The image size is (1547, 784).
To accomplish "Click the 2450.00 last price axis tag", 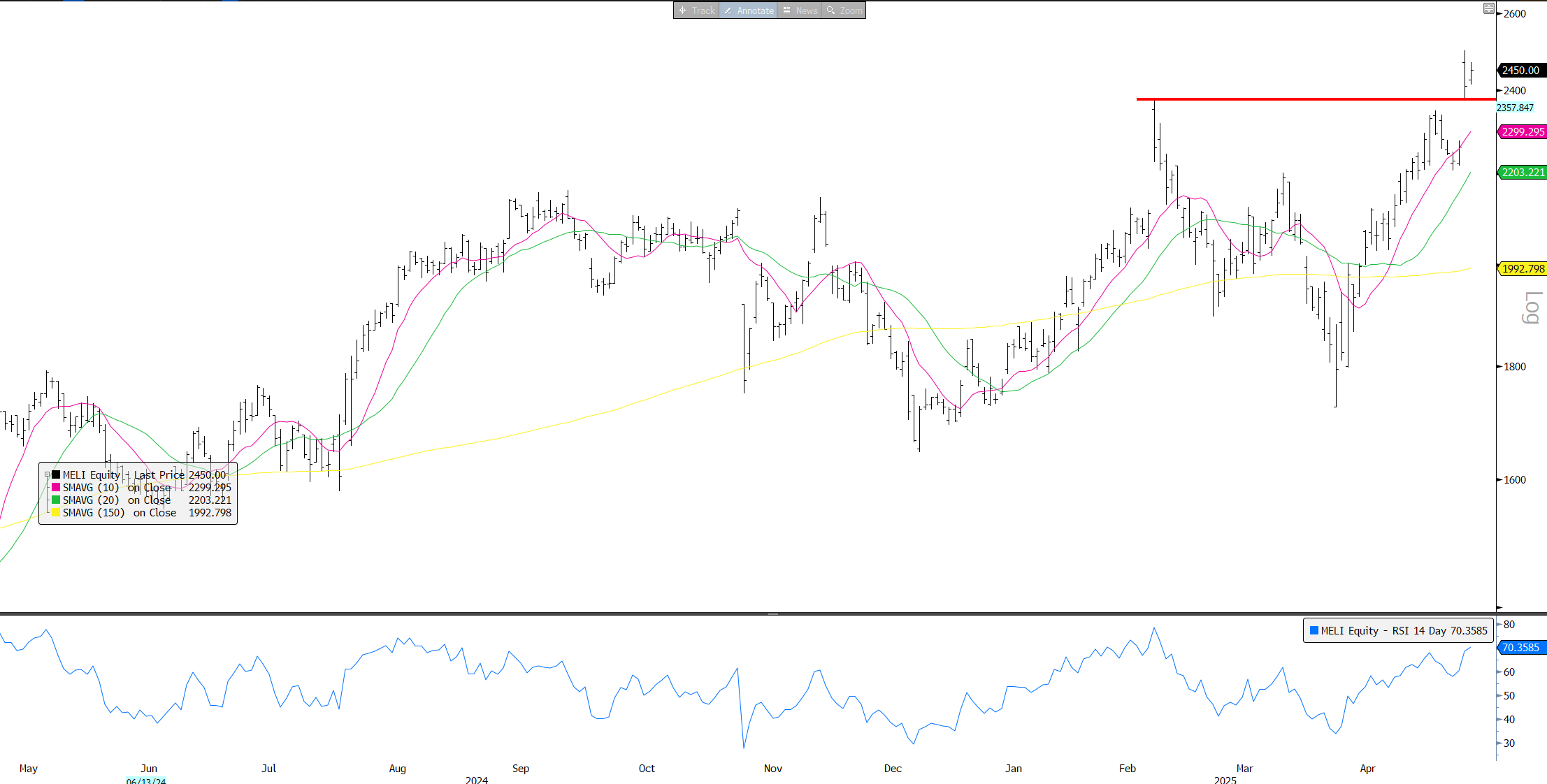I will coord(1521,71).
